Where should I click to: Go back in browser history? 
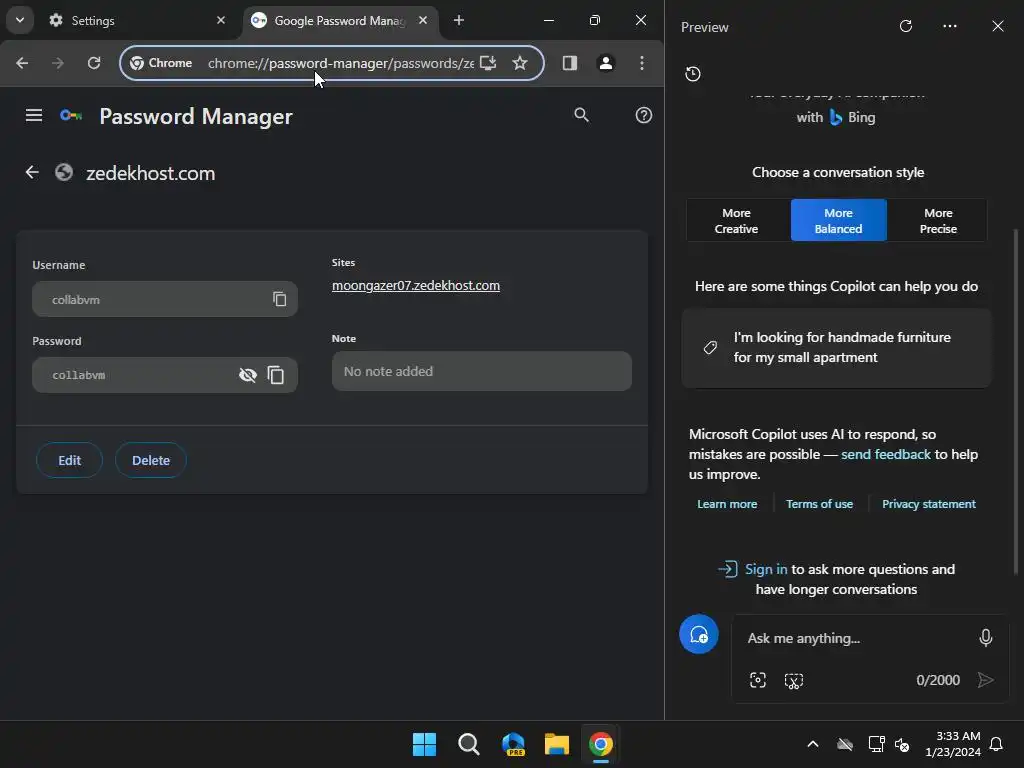tap(22, 63)
